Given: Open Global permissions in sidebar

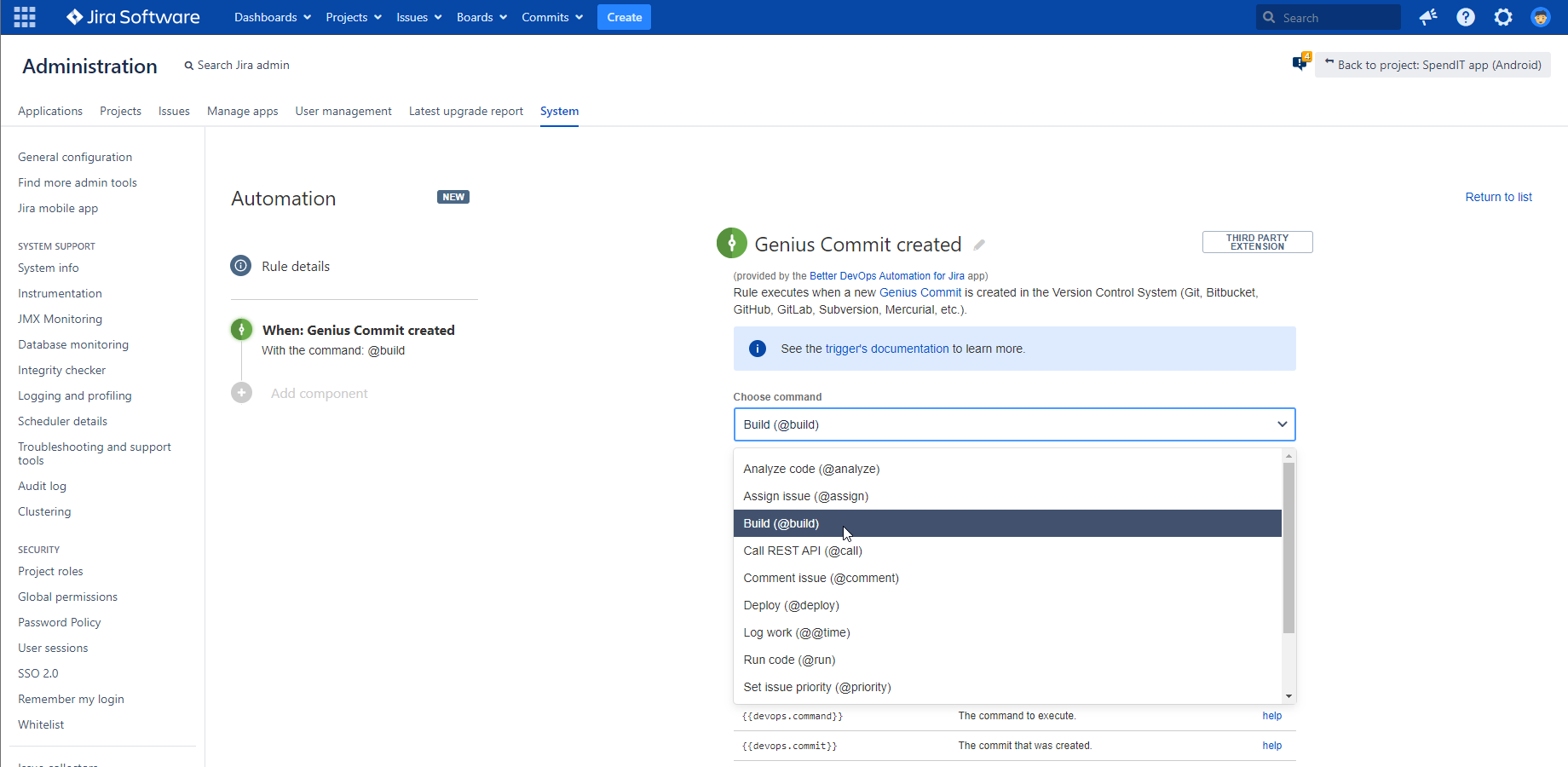Looking at the screenshot, I should pos(68,597).
